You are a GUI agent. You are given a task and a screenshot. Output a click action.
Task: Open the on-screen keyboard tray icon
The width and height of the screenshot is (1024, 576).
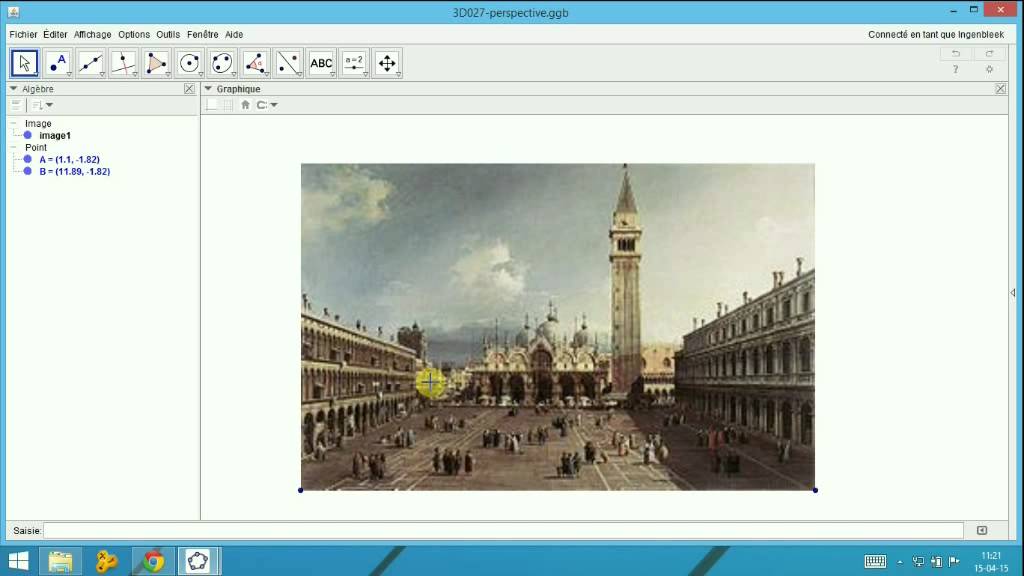pyautogui.click(x=875, y=561)
